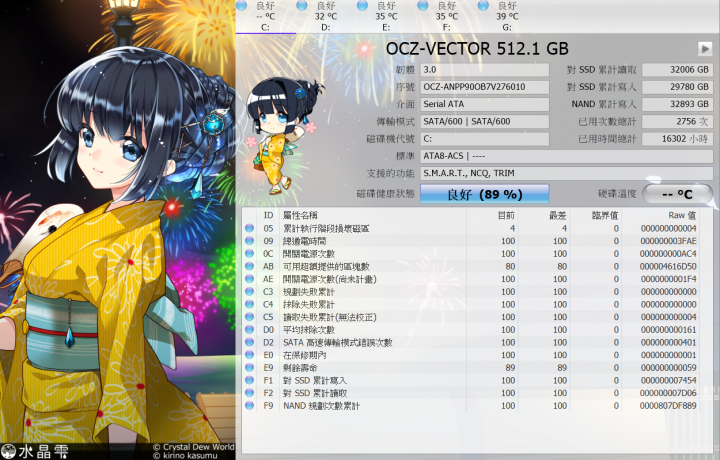Click the total host reads value 32006 GB
This screenshot has height=460, width=720.
(x=677, y=70)
